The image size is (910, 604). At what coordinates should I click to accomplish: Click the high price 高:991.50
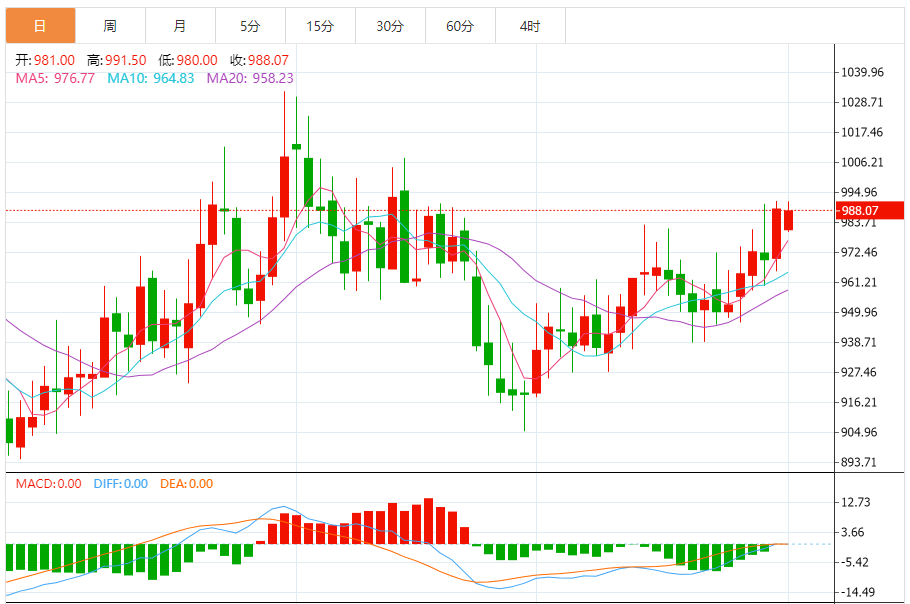point(117,60)
